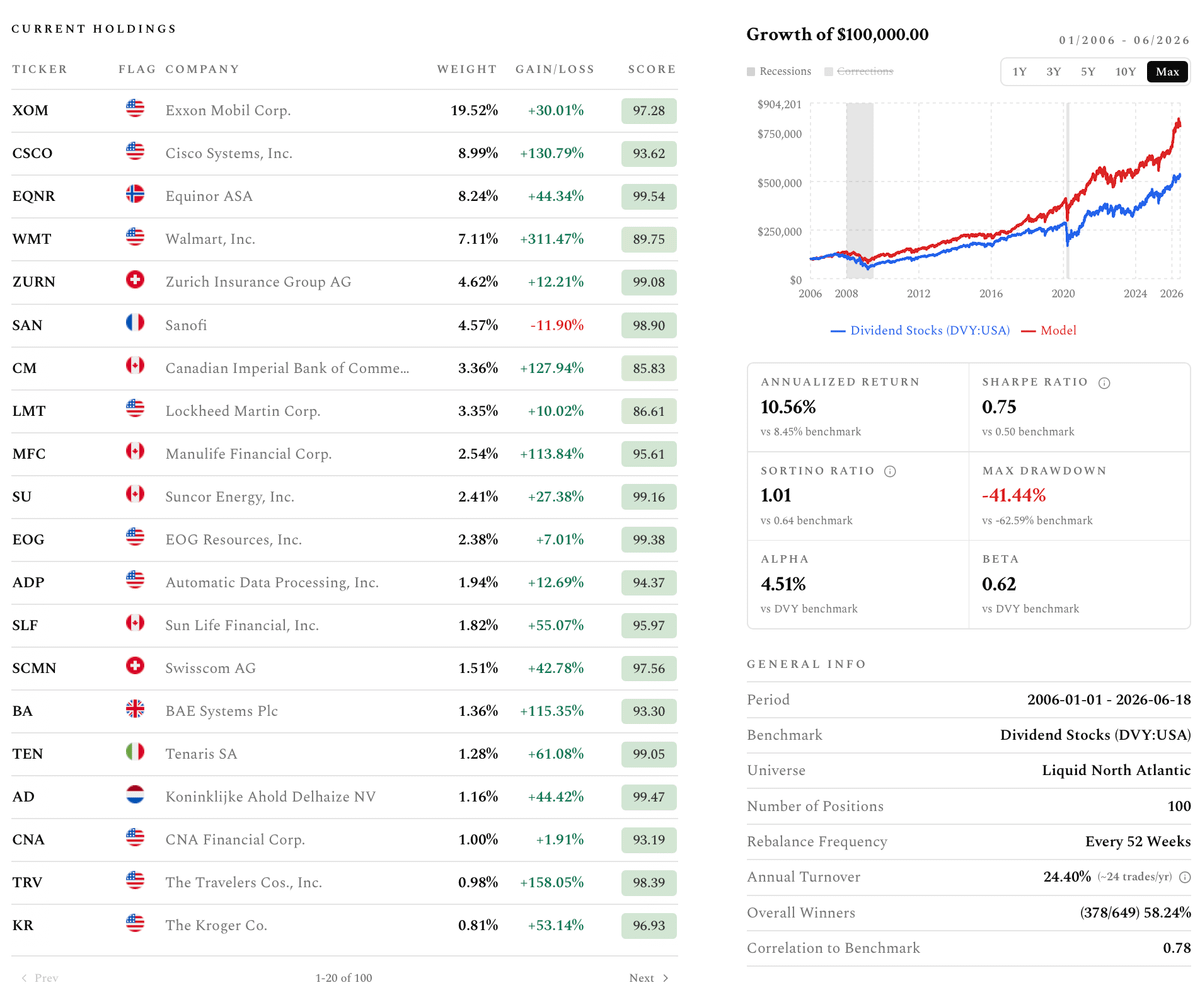Click the XOM ticker
The height and width of the screenshot is (993, 1200).
[x=30, y=110]
